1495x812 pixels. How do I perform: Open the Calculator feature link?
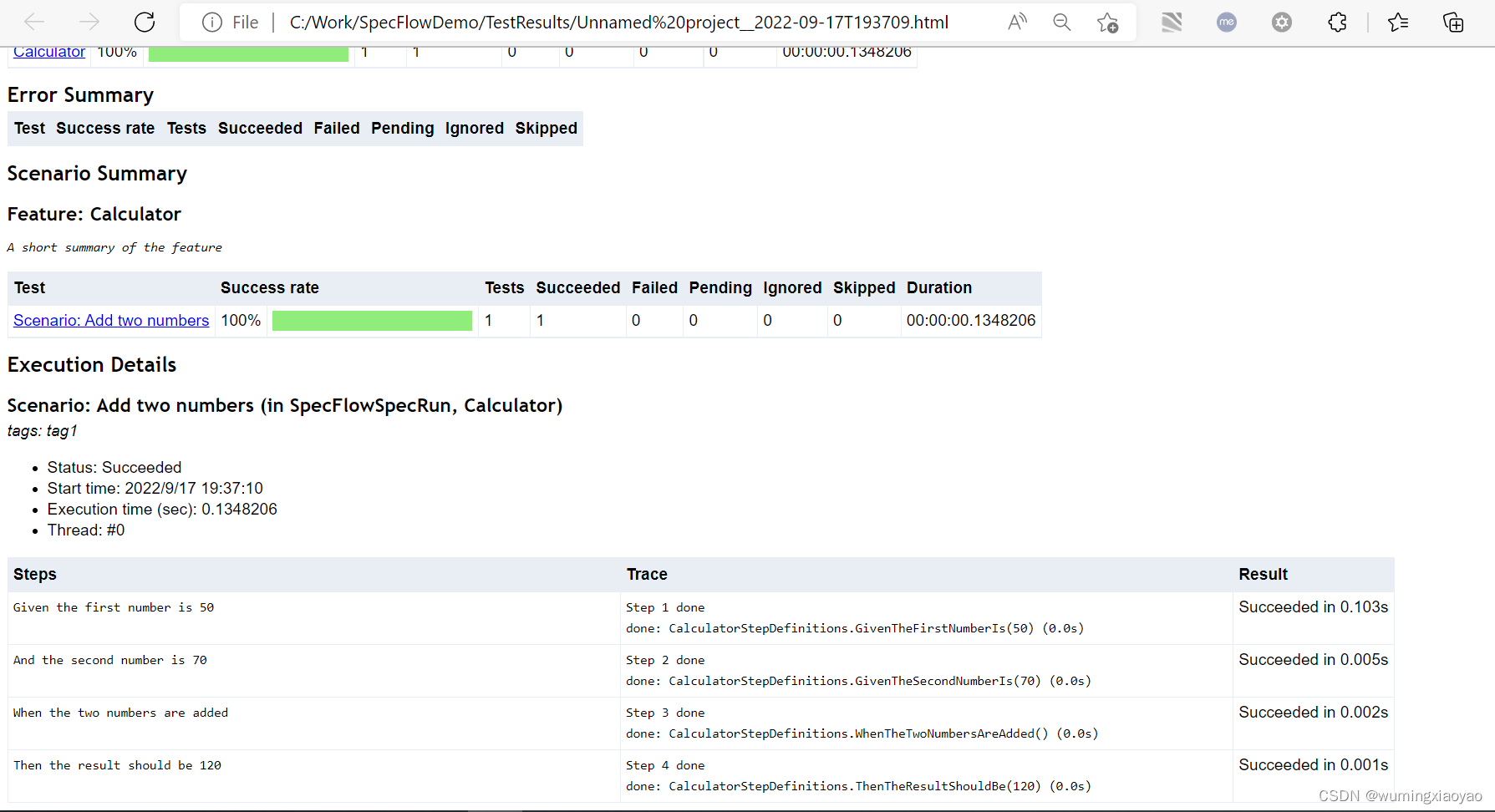48,52
